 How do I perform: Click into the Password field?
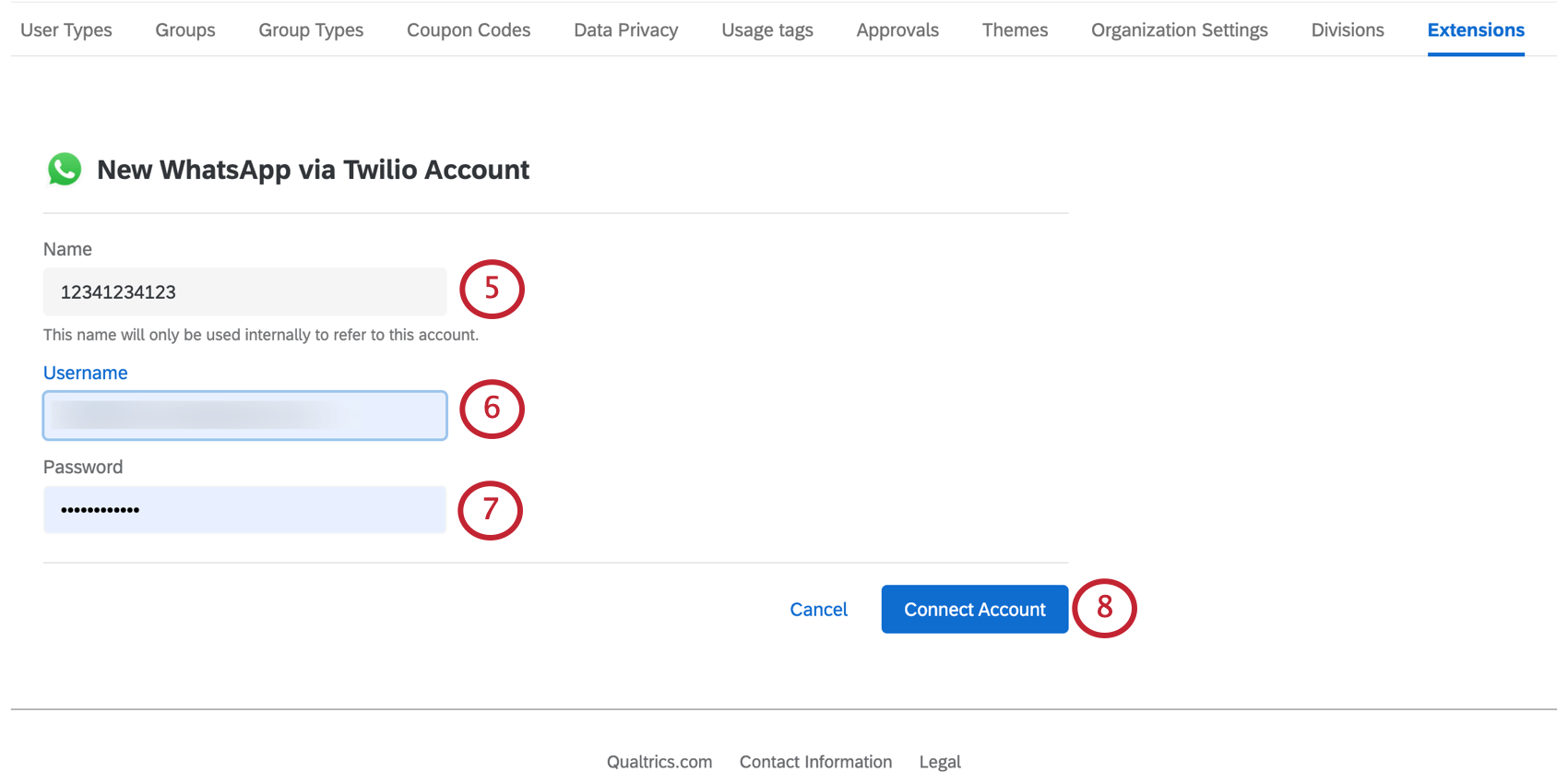tap(244, 510)
